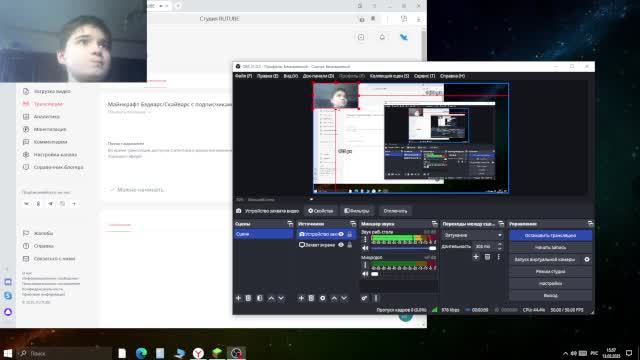The height and width of the screenshot is (360, 640).
Task: Open the fade transition type dropdown
Action: pyautogui.click(x=472, y=236)
